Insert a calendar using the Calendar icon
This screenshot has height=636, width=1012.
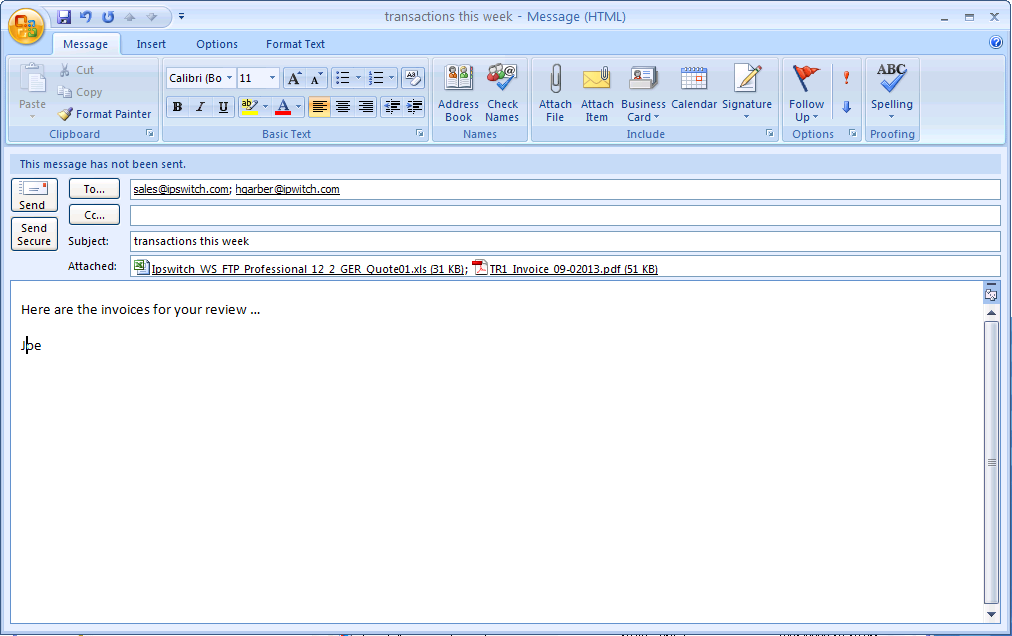click(x=694, y=90)
